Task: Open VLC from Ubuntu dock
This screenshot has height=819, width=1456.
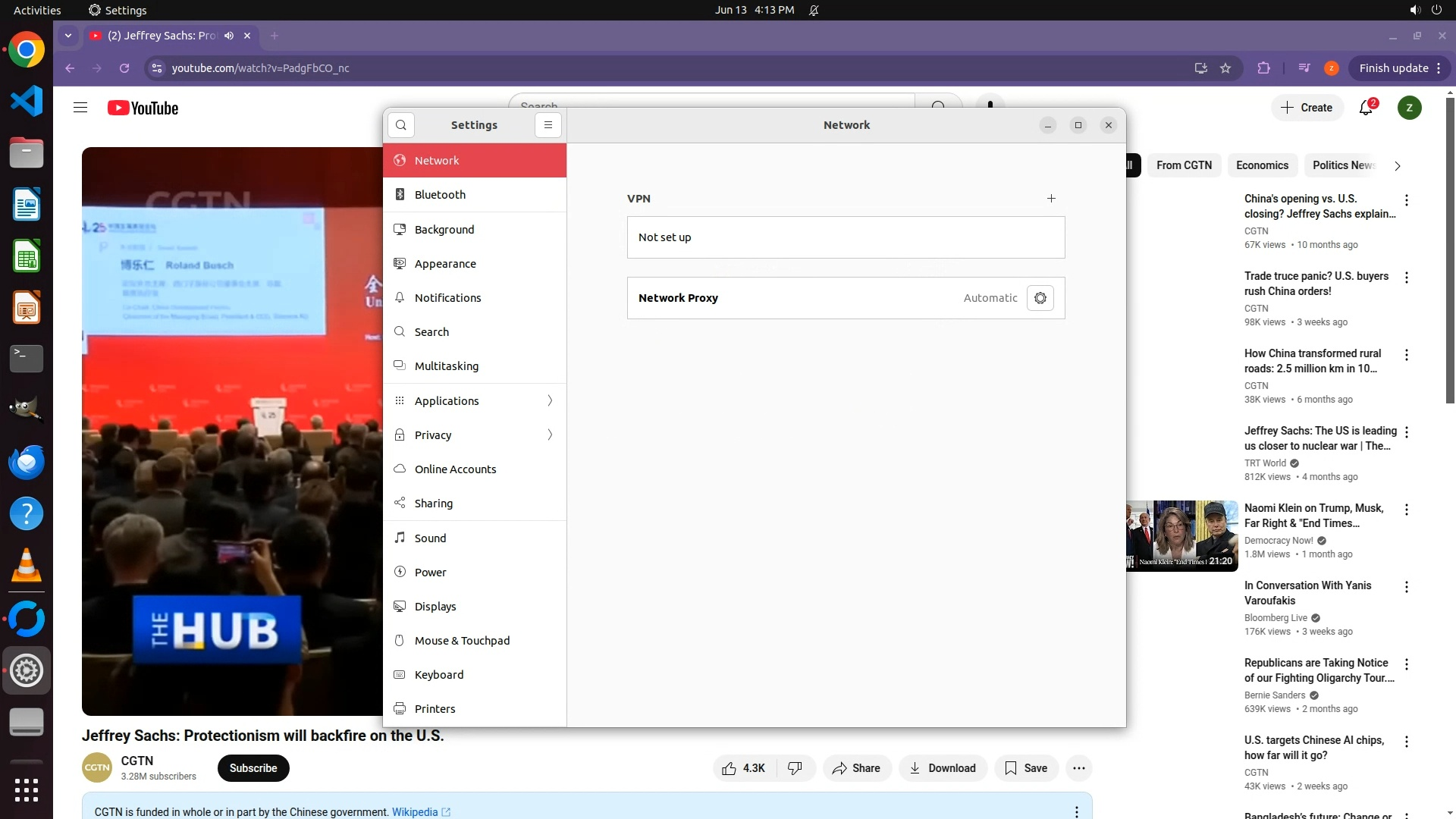Action: pyautogui.click(x=27, y=566)
